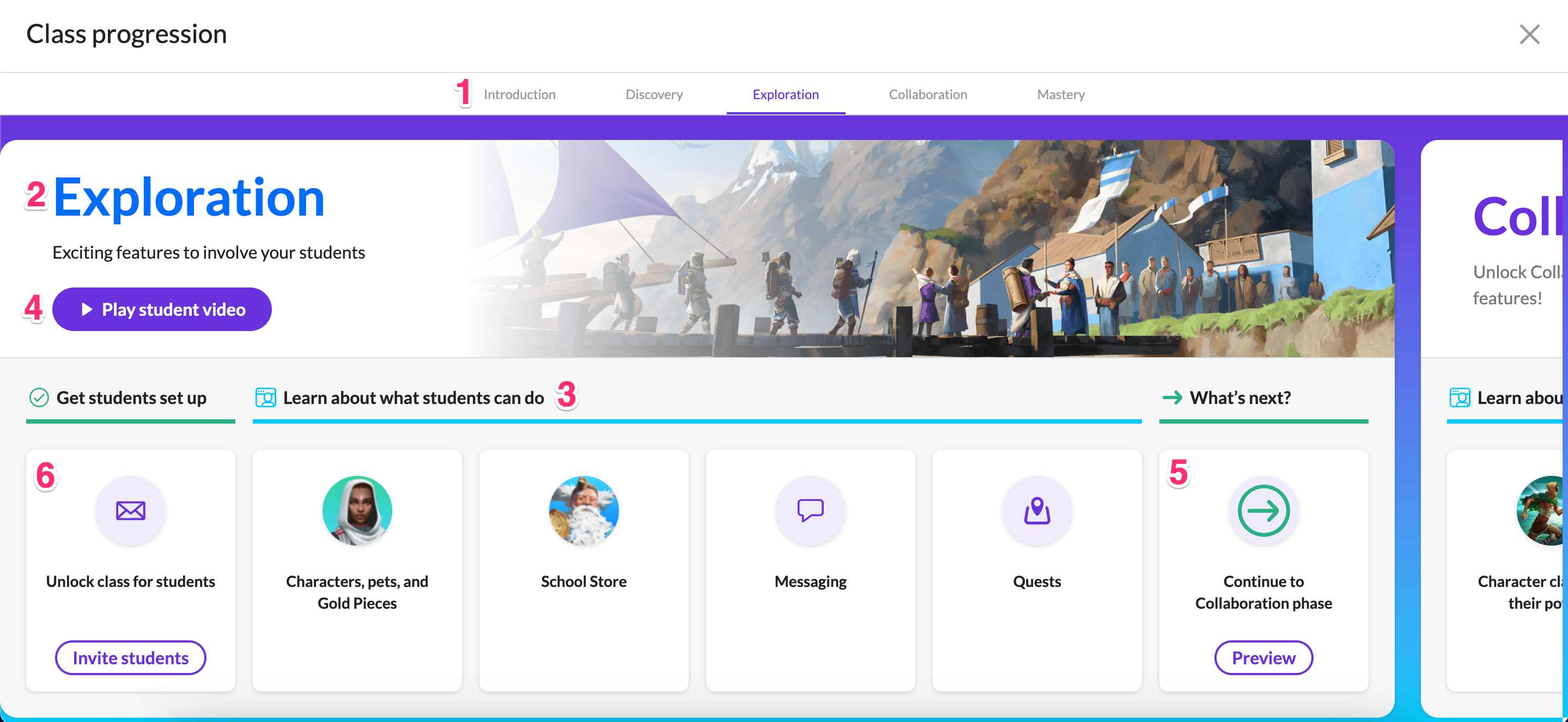
Task: Click the Quests map pin icon
Action: coord(1037,510)
